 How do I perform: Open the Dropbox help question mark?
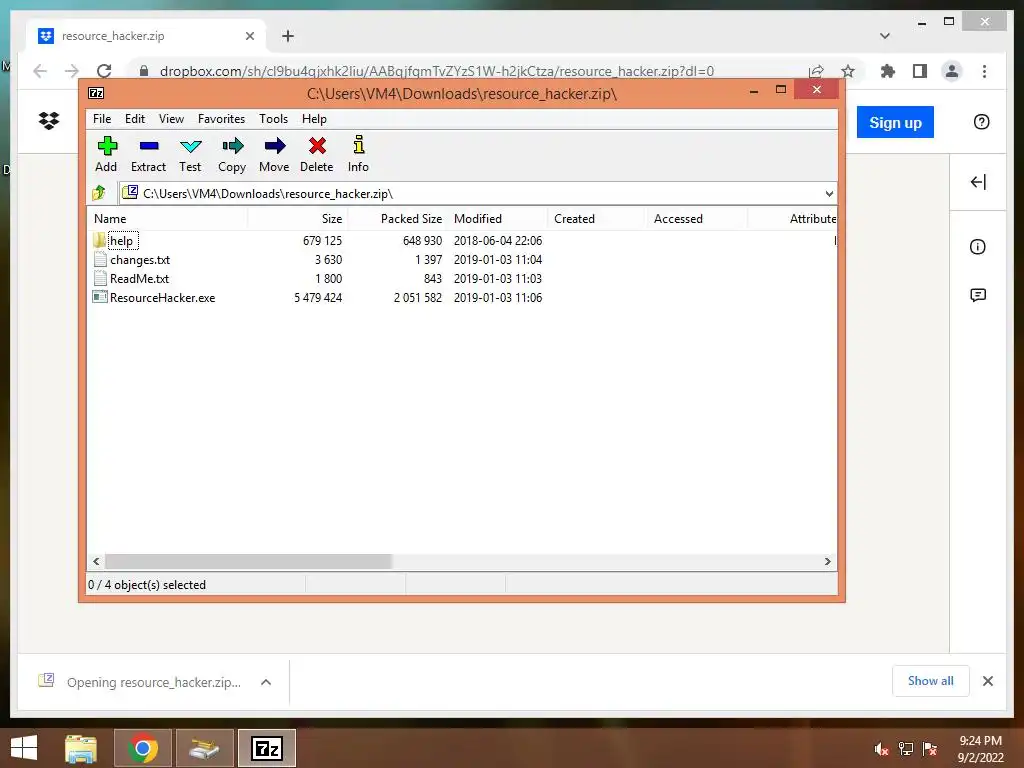(982, 122)
